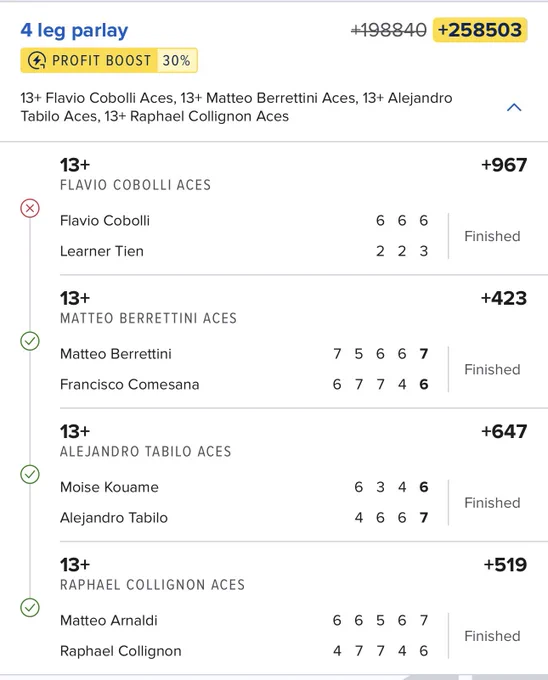Open the Matteo Berrettini player name
The width and height of the screenshot is (548, 680).
pos(116,354)
